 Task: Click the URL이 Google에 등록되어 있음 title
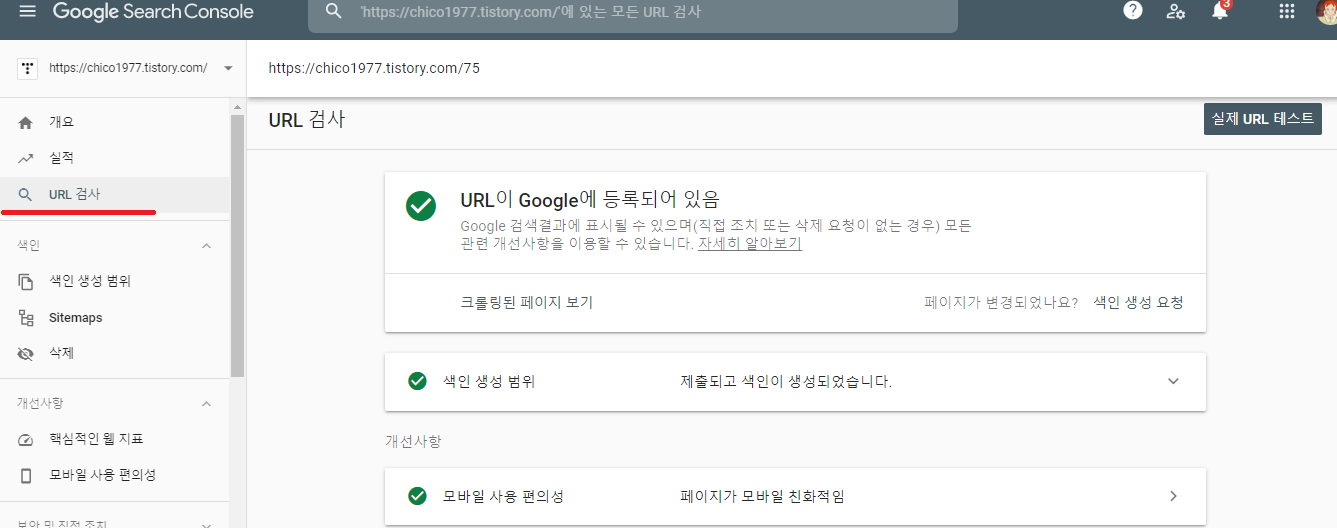click(590, 199)
